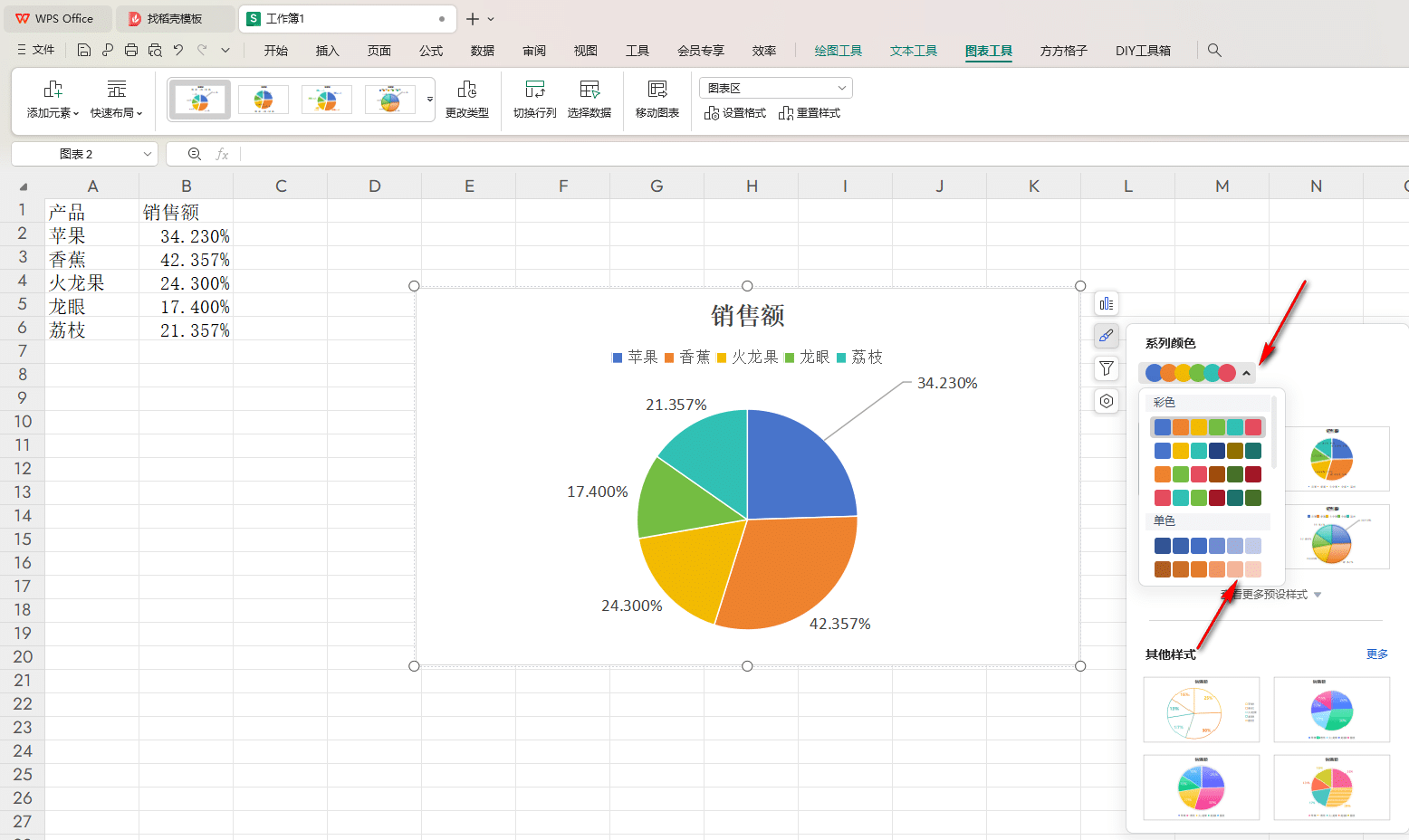Select first colorful palette row
1409x840 pixels.
point(1208,427)
